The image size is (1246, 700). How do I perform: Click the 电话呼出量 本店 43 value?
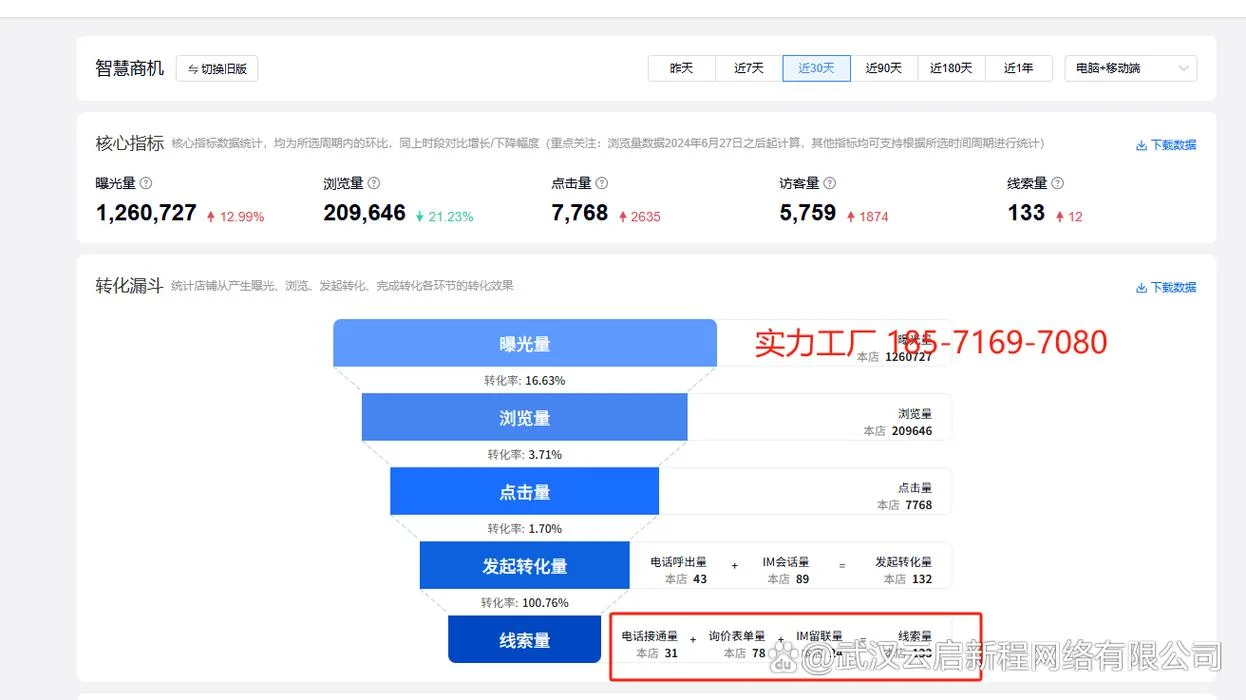[686, 579]
